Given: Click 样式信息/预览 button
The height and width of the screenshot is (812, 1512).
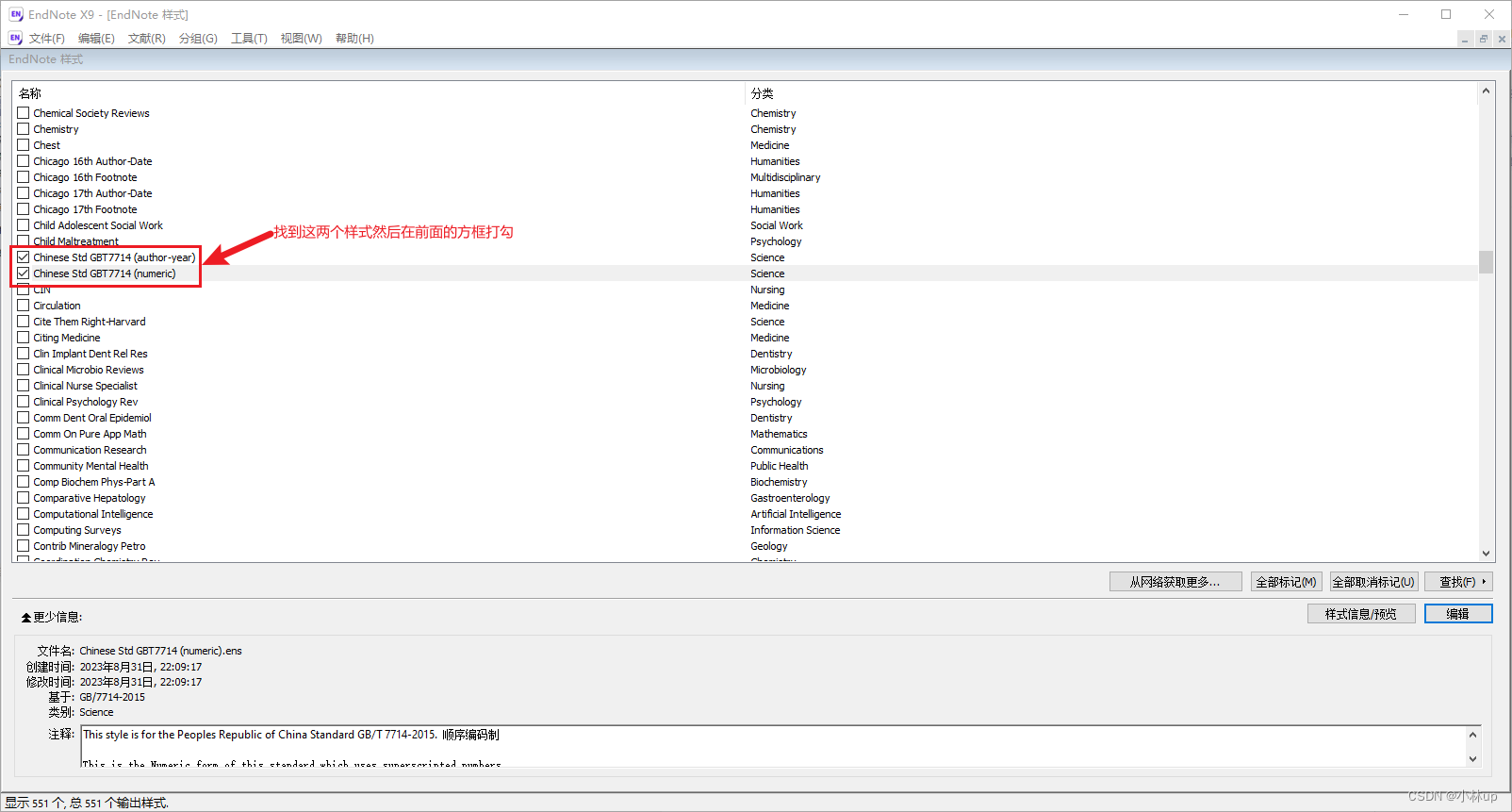Looking at the screenshot, I should tap(1361, 614).
